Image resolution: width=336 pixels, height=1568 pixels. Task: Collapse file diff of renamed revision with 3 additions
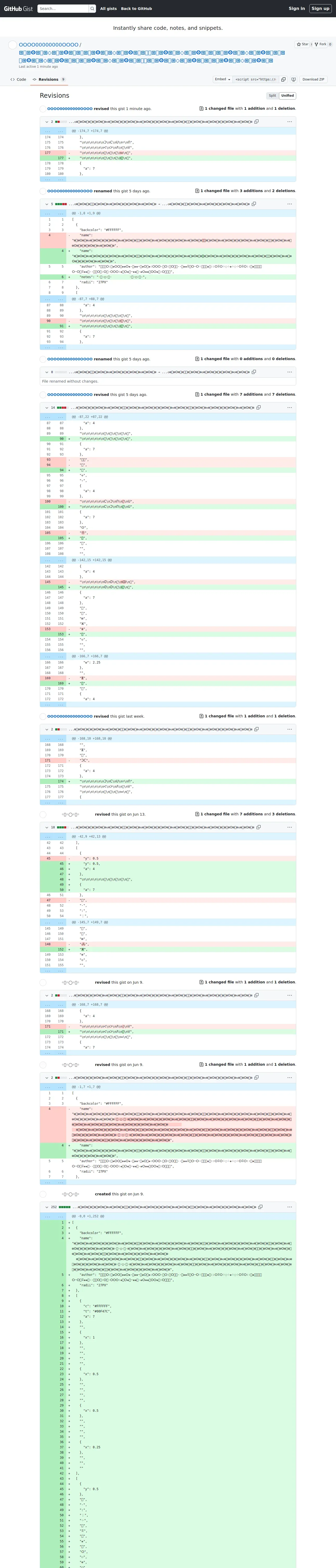point(46,204)
